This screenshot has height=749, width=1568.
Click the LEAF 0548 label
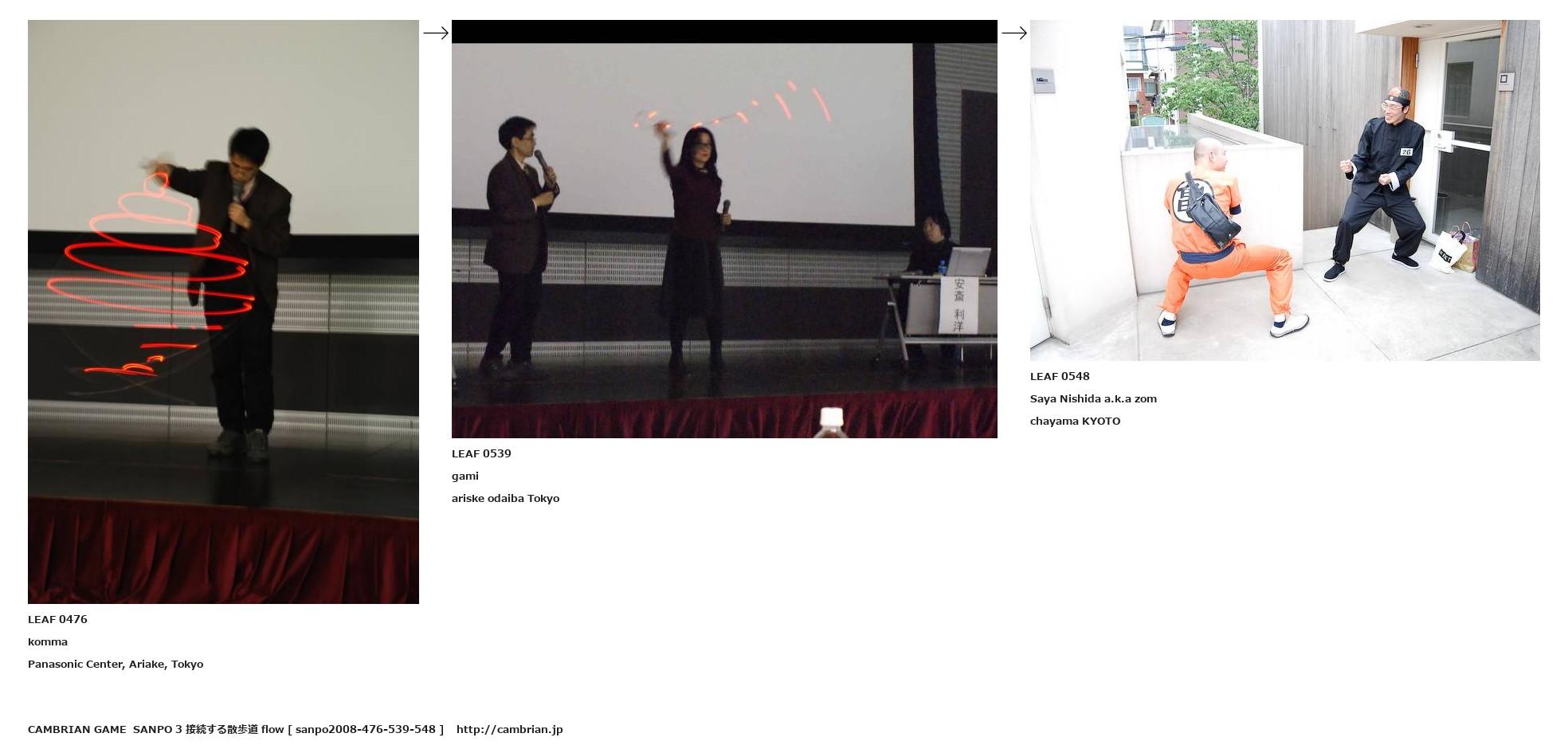pos(1060,376)
